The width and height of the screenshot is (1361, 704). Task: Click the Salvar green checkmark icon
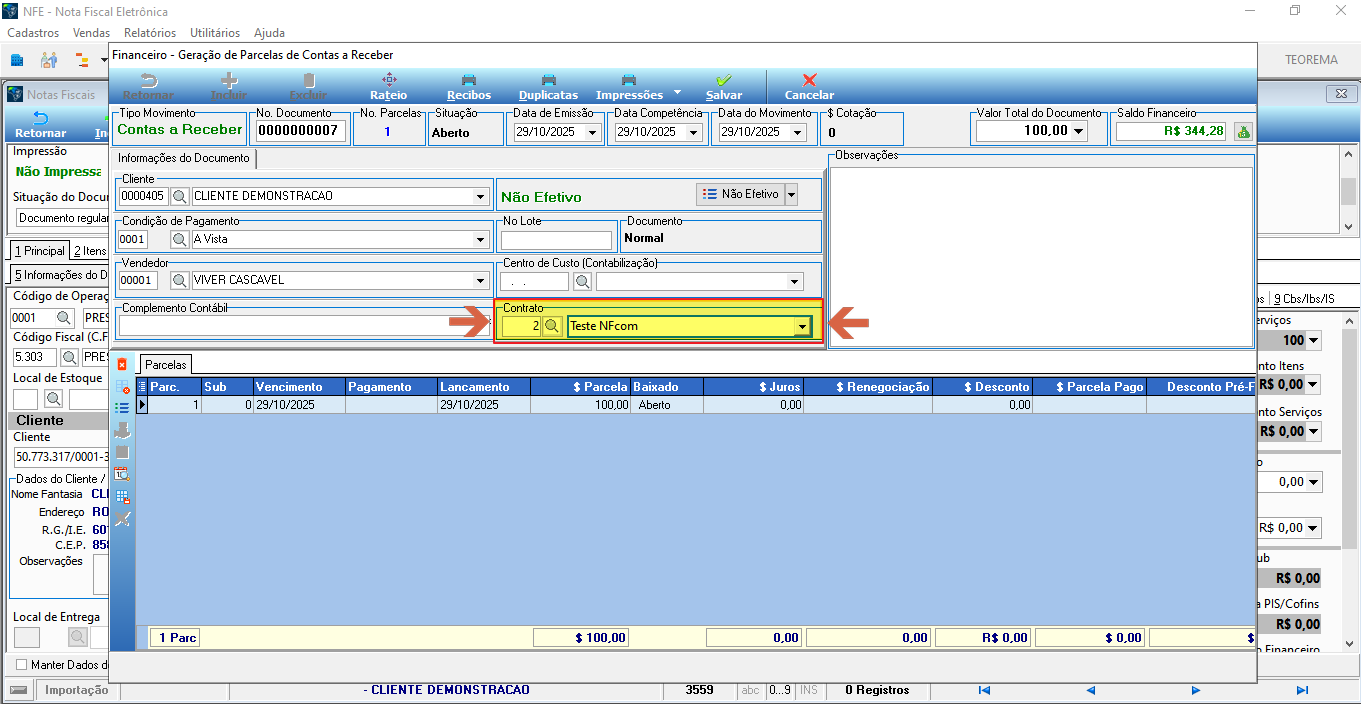pos(723,80)
